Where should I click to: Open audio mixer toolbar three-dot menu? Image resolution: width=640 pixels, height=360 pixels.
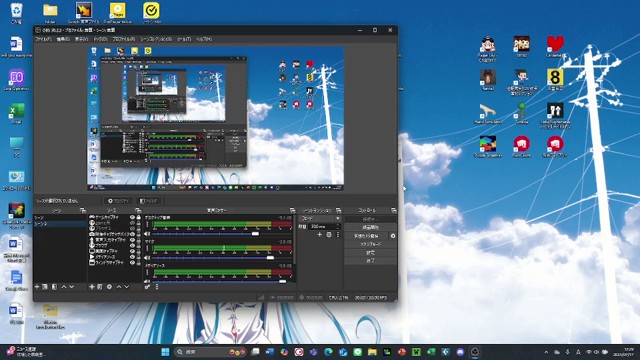(157, 287)
